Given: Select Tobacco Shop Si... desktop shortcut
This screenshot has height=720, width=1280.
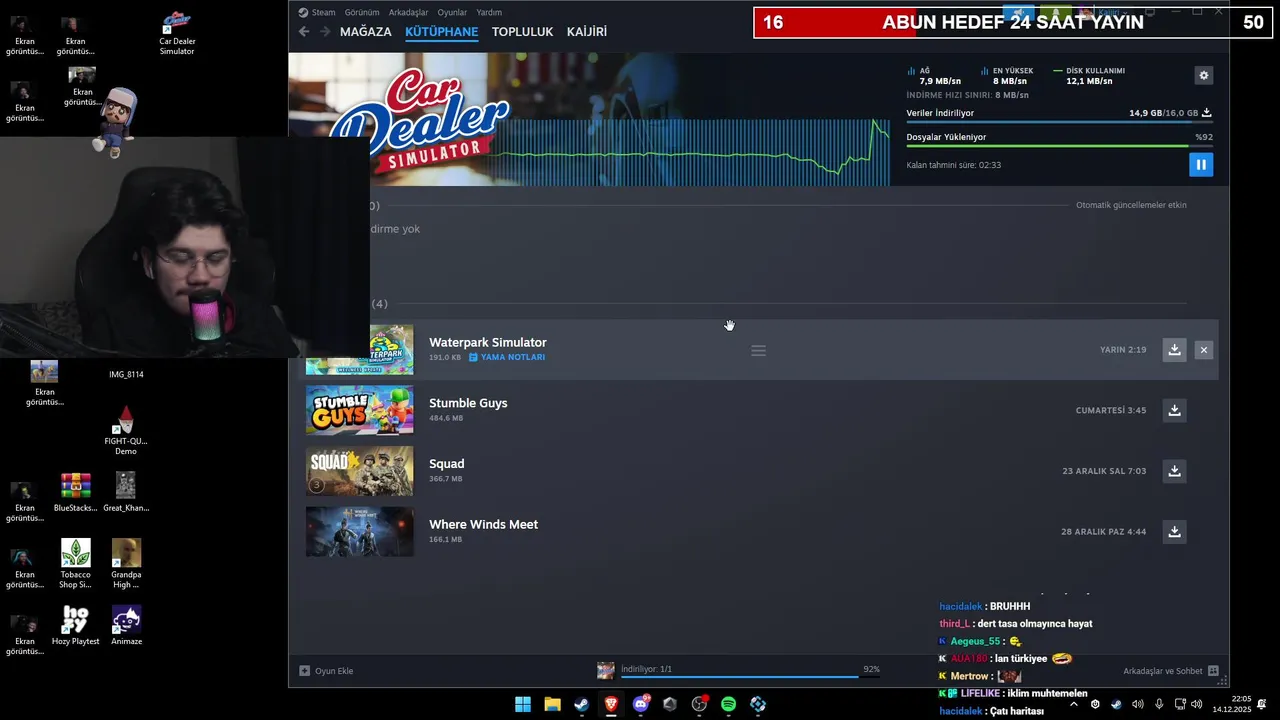Looking at the screenshot, I should pos(76,564).
